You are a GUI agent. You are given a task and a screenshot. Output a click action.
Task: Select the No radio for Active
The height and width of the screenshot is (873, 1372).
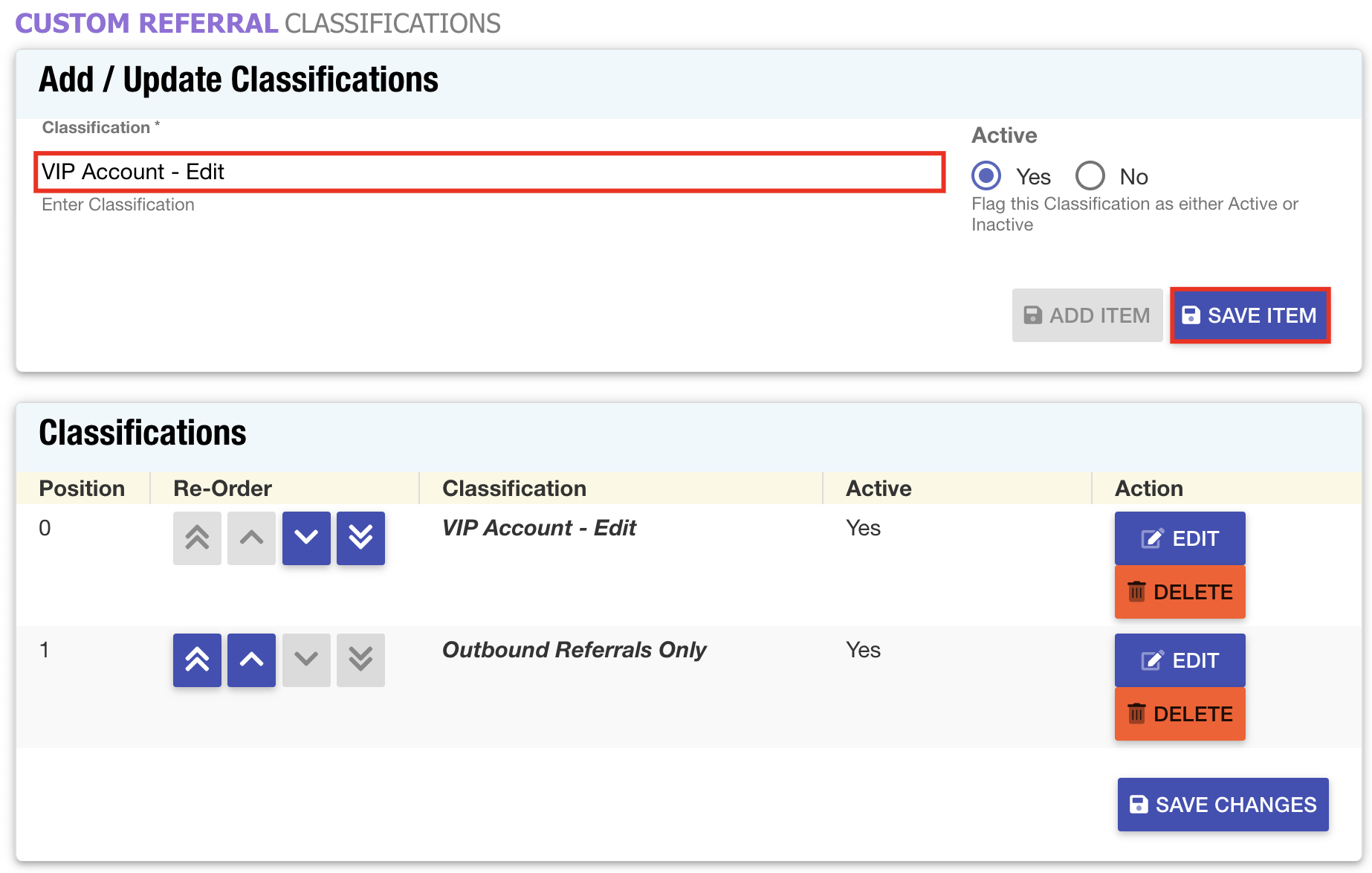point(1090,176)
